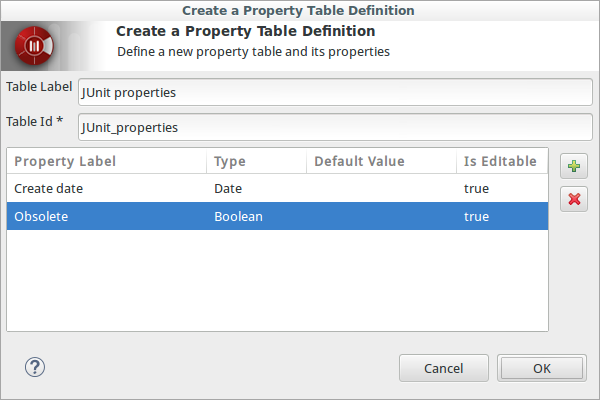Select the Create date property row

277,188
